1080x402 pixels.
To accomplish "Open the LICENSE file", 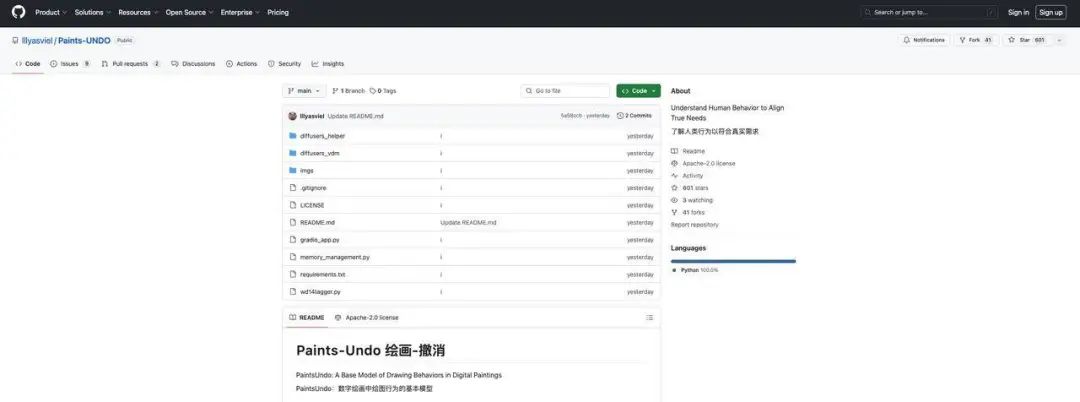I will point(312,205).
